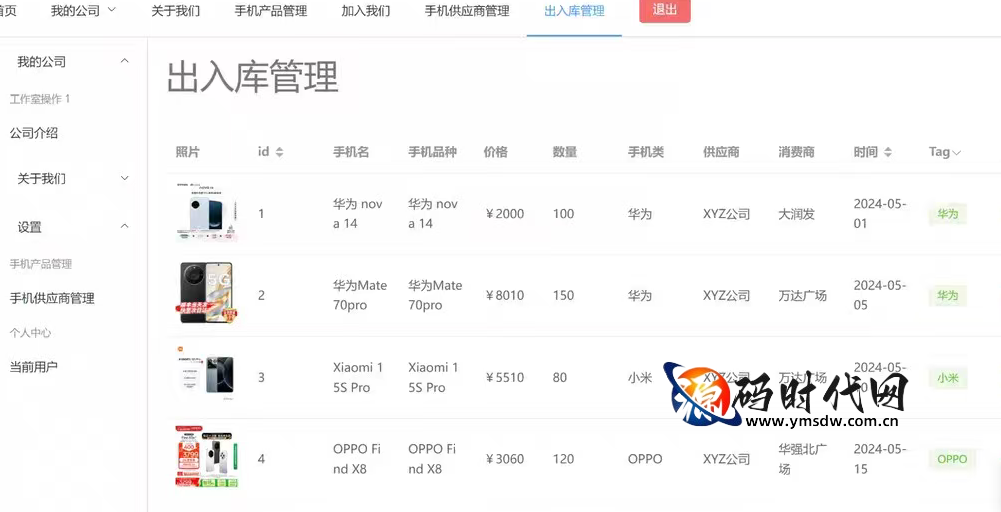Select the ¥3060 price cell
1001x512 pixels.
504,459
